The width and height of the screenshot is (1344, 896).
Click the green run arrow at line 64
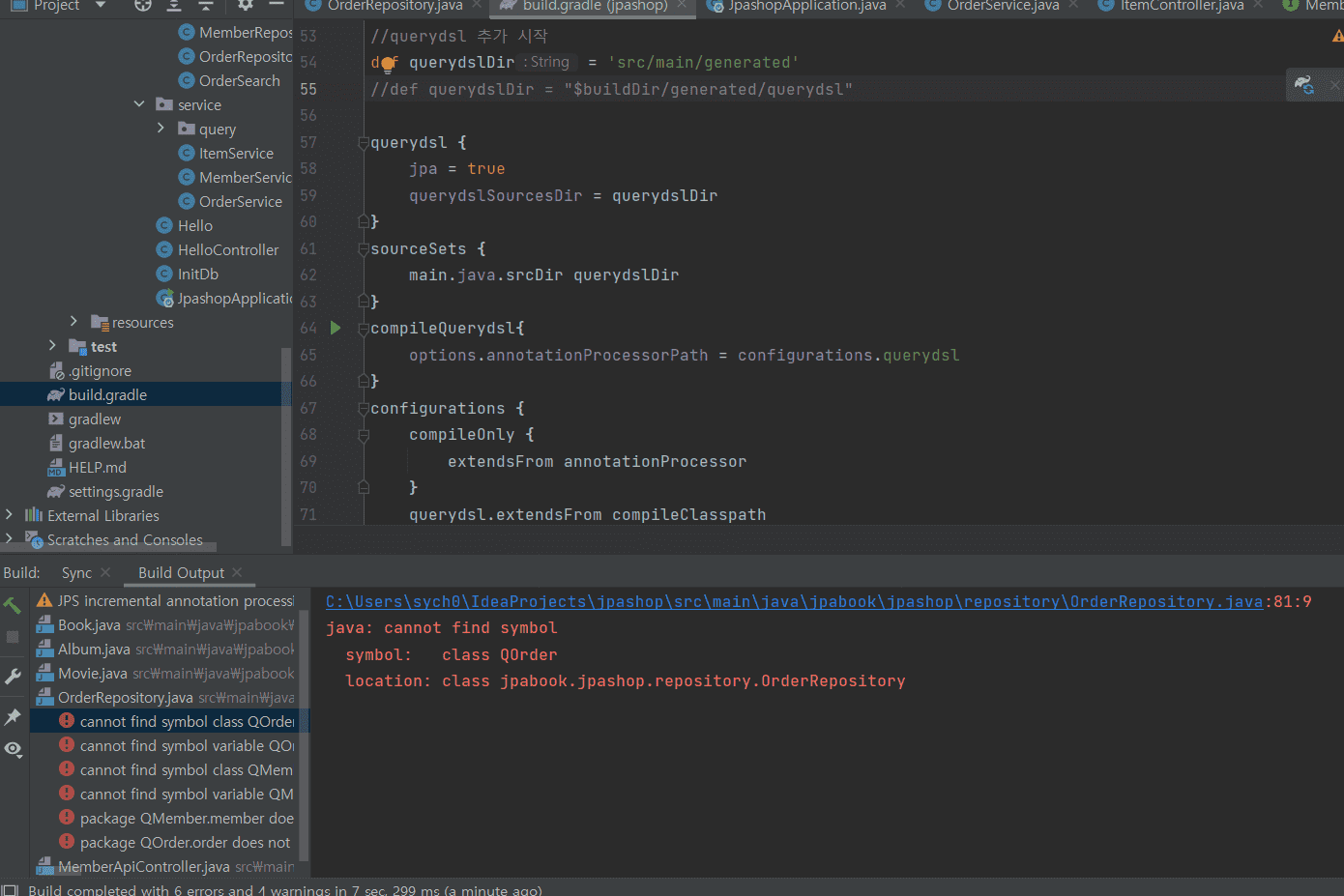[336, 328]
